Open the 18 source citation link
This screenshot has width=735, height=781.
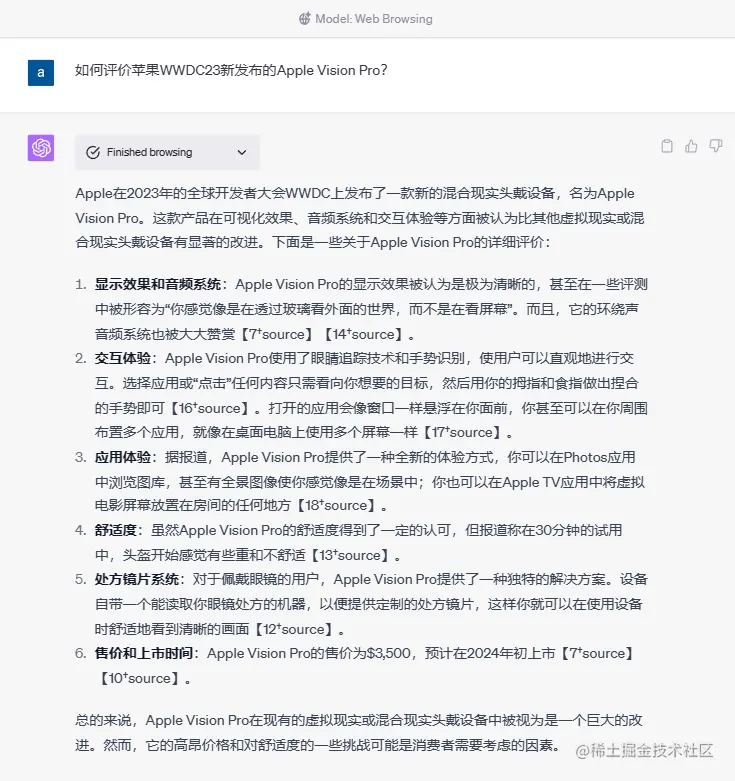[335, 506]
